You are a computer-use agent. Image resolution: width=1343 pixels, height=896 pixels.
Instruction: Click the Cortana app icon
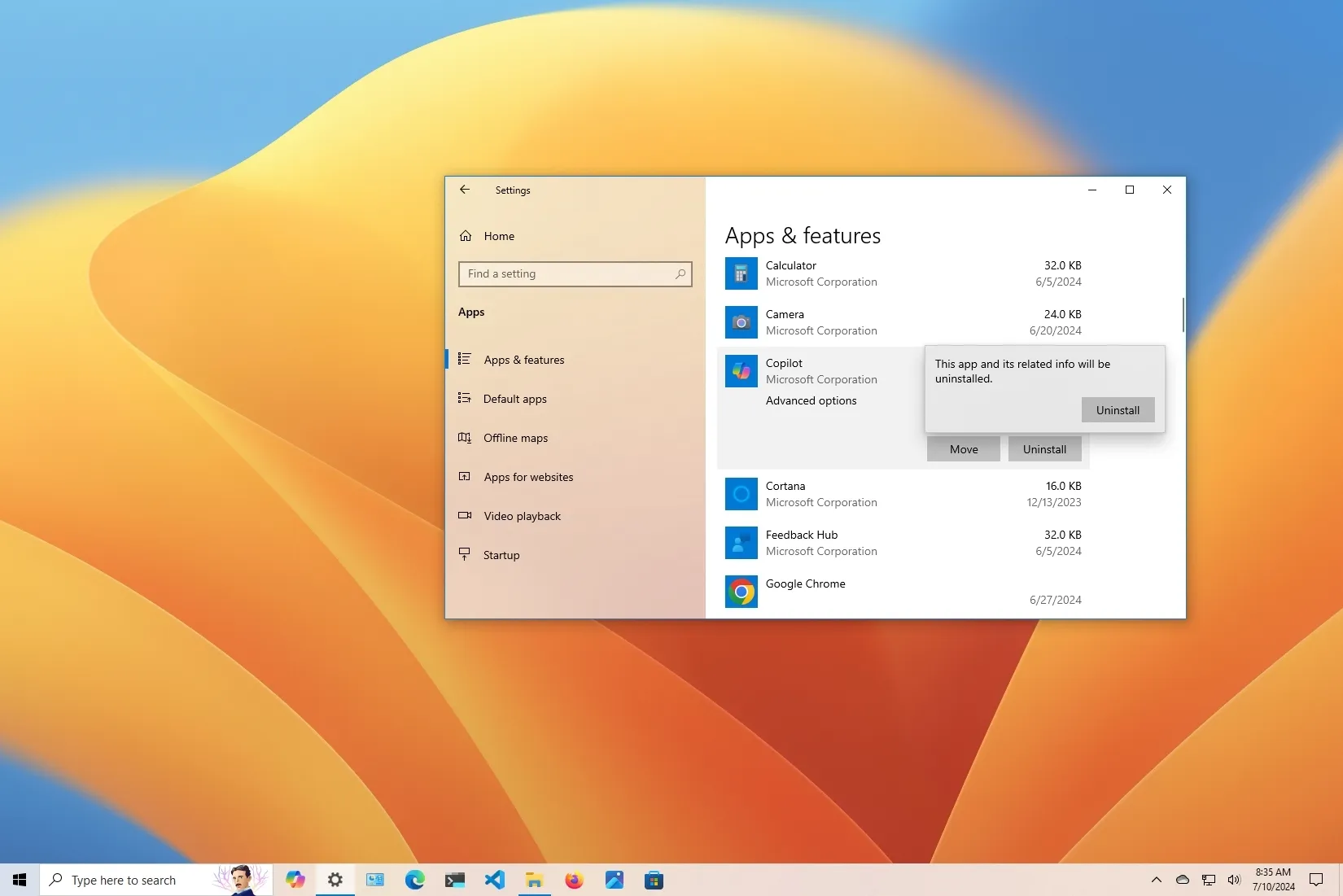click(741, 494)
